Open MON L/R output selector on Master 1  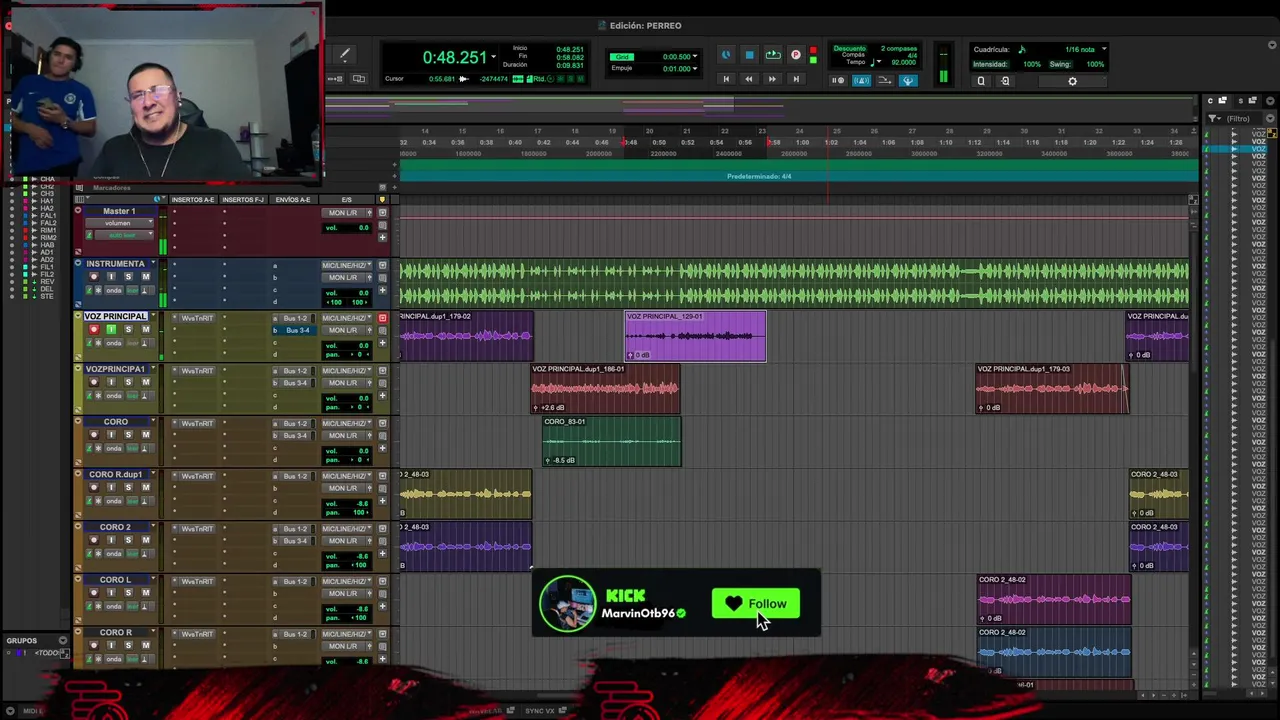344,213
